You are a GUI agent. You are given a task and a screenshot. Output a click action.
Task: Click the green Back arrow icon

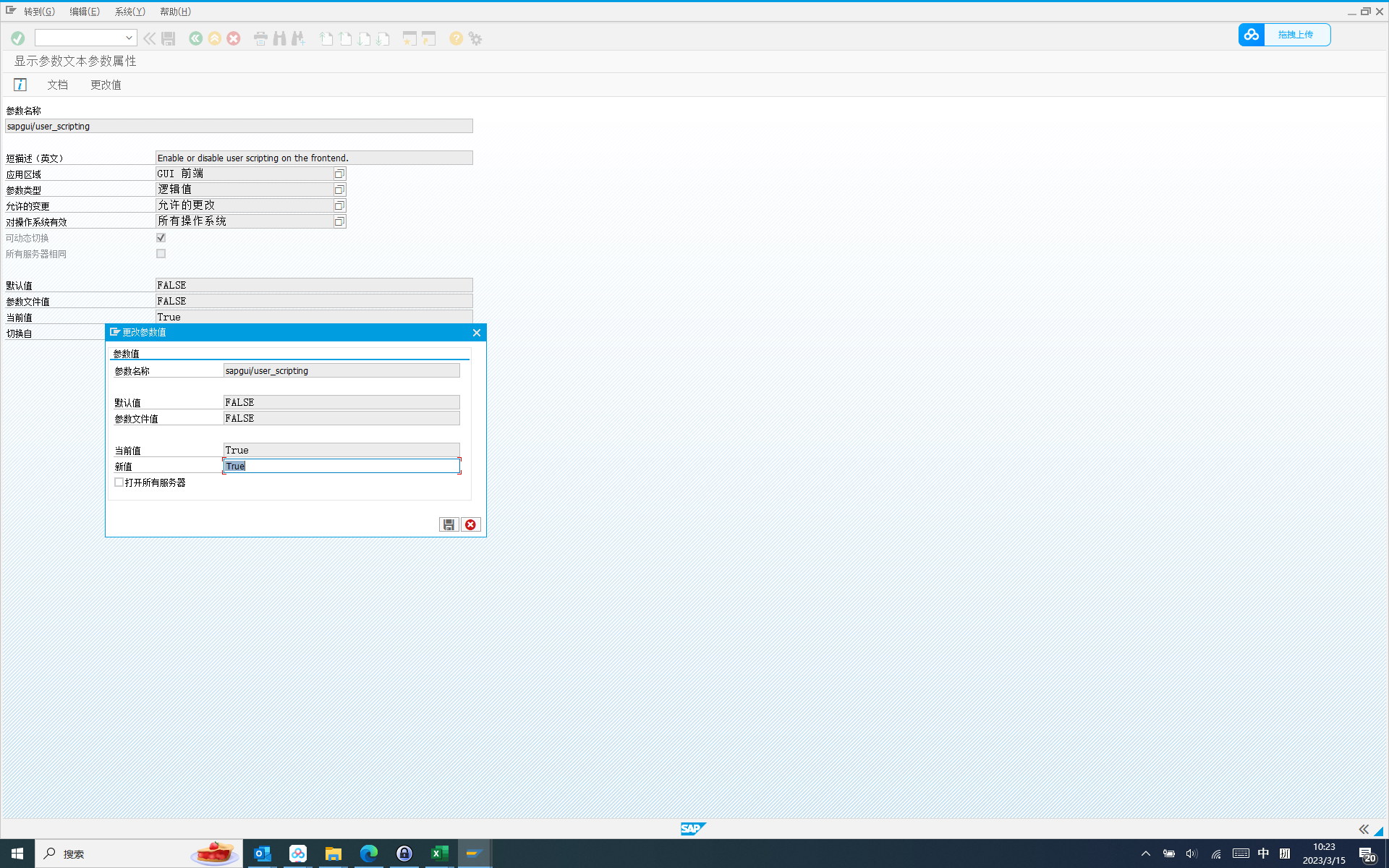coord(195,38)
